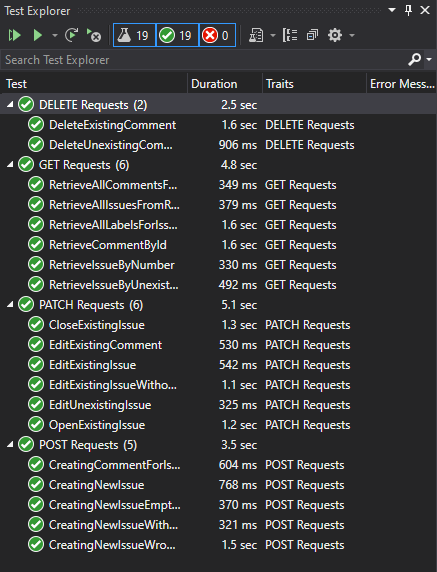Click the green Run button
Screen dimensions: 437x572
pyautogui.click(x=38, y=35)
